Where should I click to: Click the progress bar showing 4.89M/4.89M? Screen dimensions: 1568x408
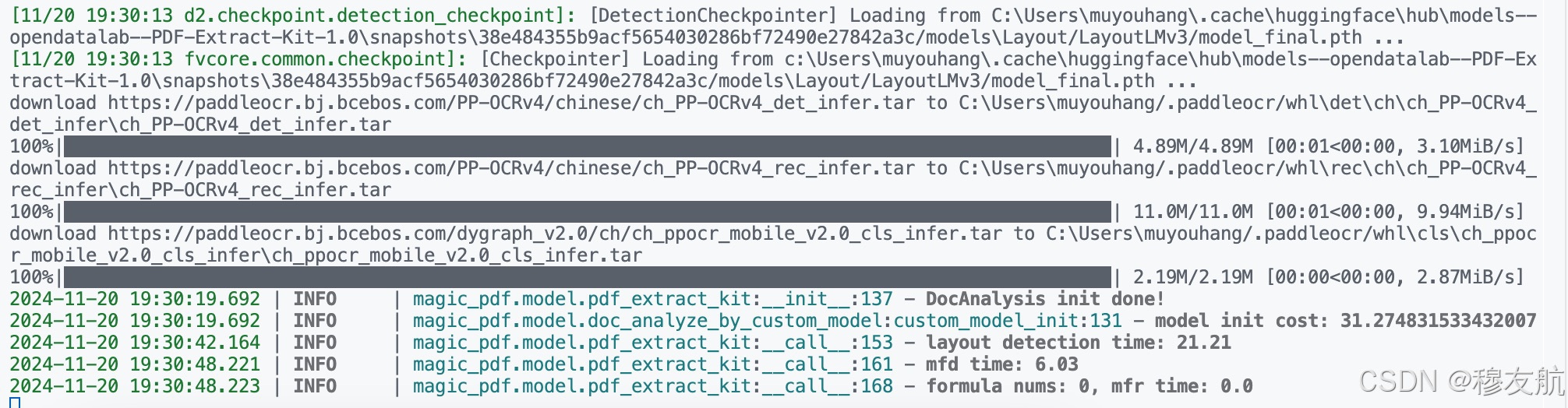(588, 146)
